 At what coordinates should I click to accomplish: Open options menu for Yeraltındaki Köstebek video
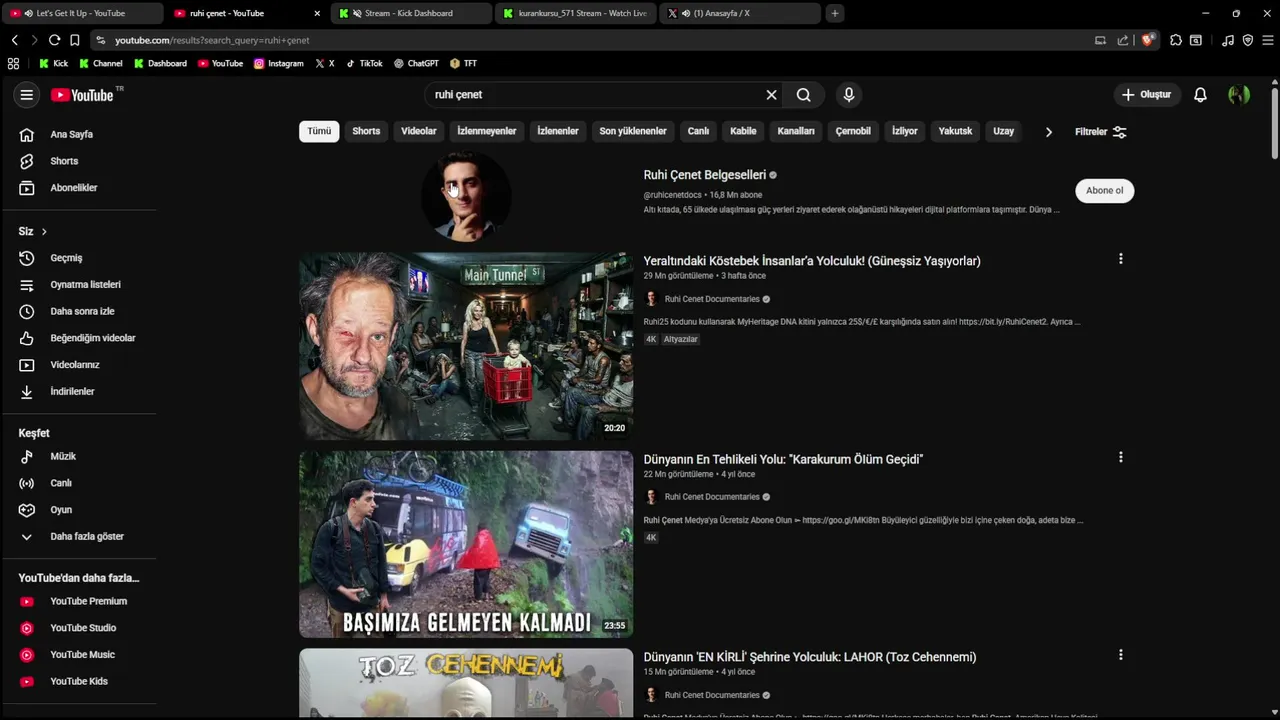(1121, 259)
